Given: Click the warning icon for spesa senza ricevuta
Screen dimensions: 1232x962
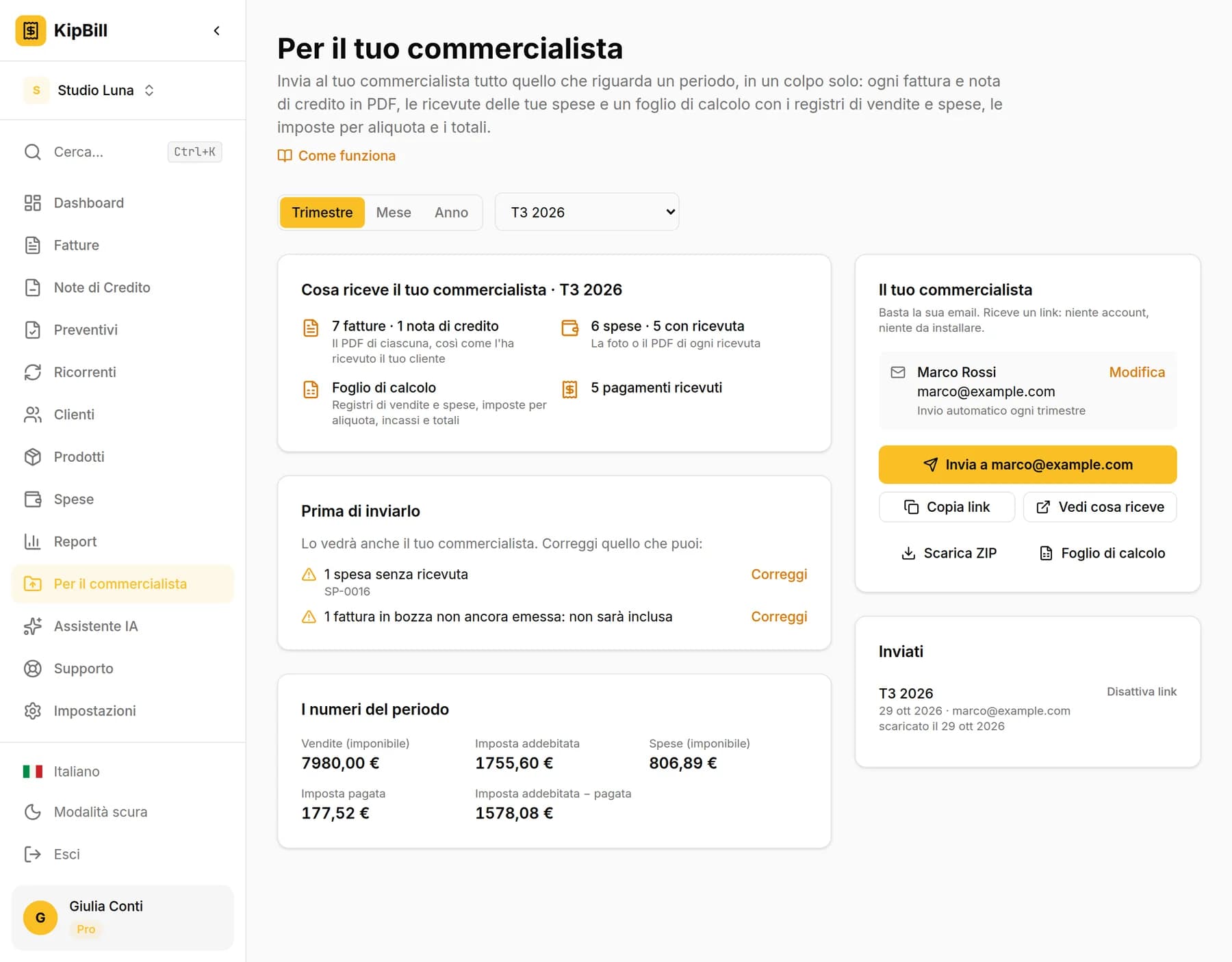Looking at the screenshot, I should coord(309,575).
